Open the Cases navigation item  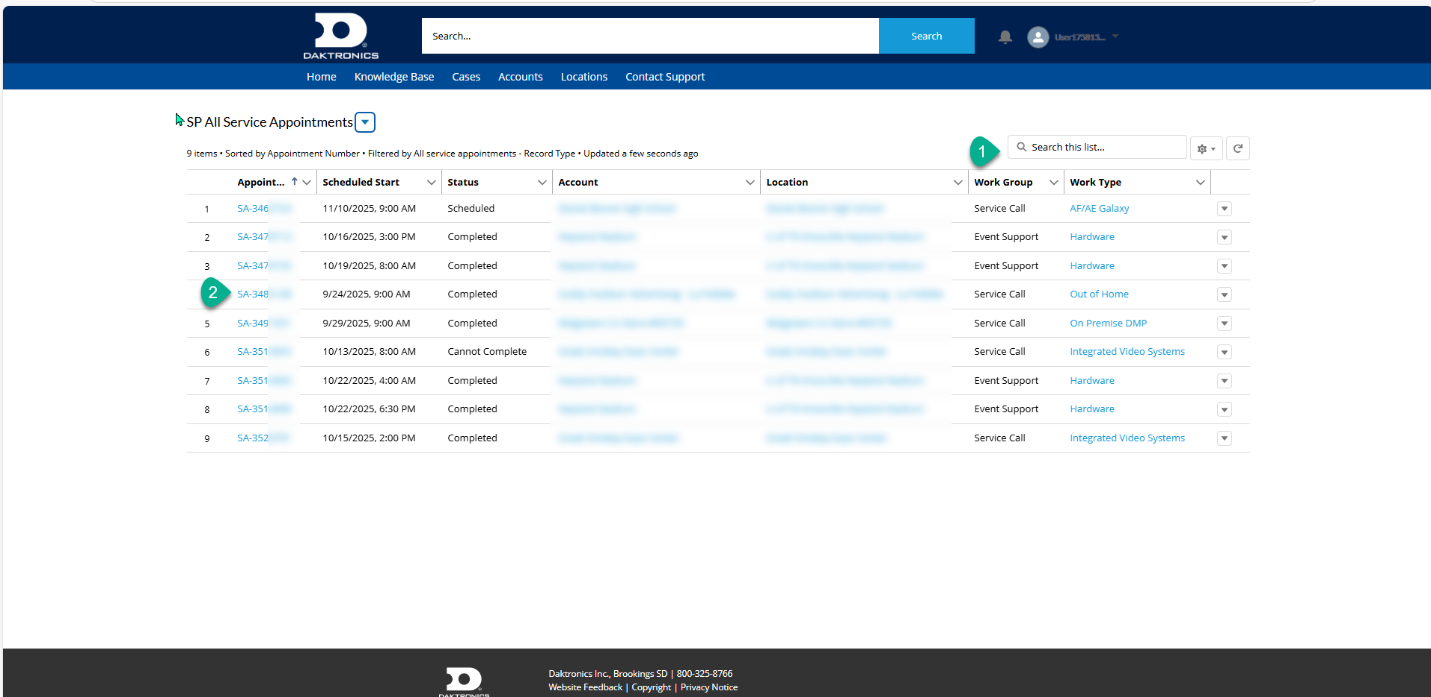466,77
